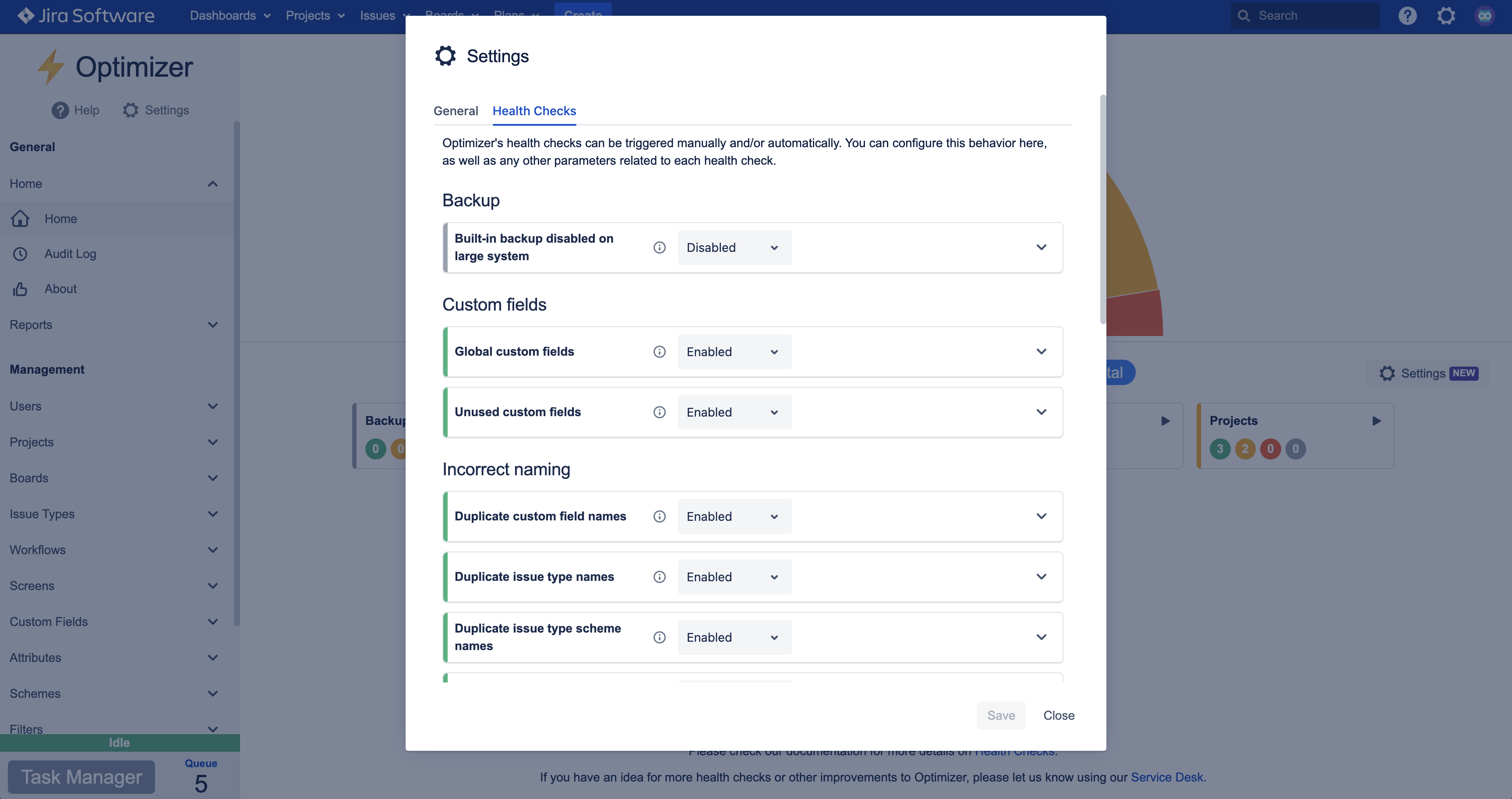This screenshot has width=1512, height=799.
Task: Click the user avatar in top bar
Action: click(x=1484, y=16)
